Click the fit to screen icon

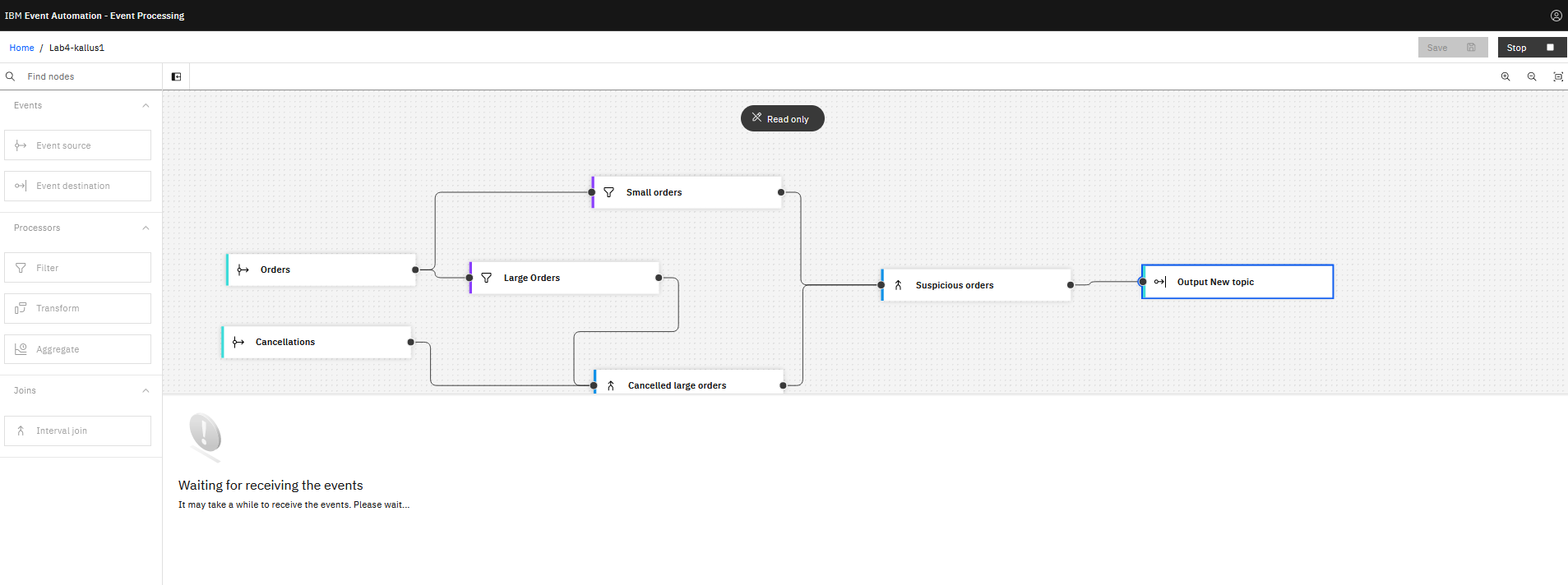point(1557,76)
